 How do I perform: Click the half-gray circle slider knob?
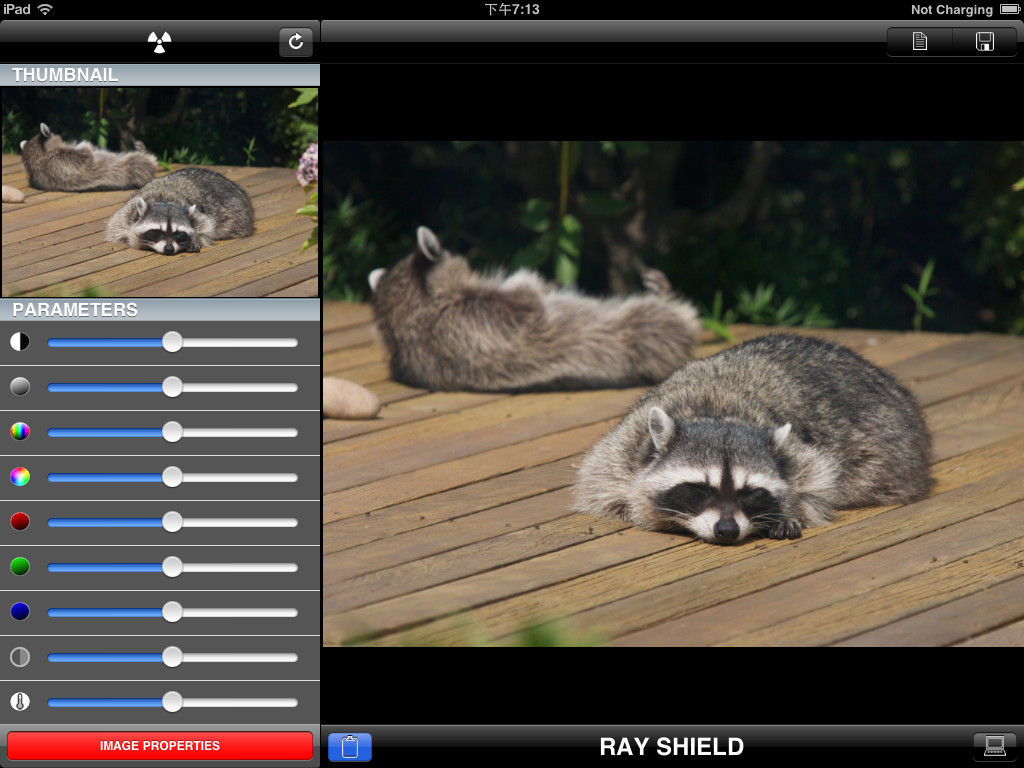click(172, 658)
